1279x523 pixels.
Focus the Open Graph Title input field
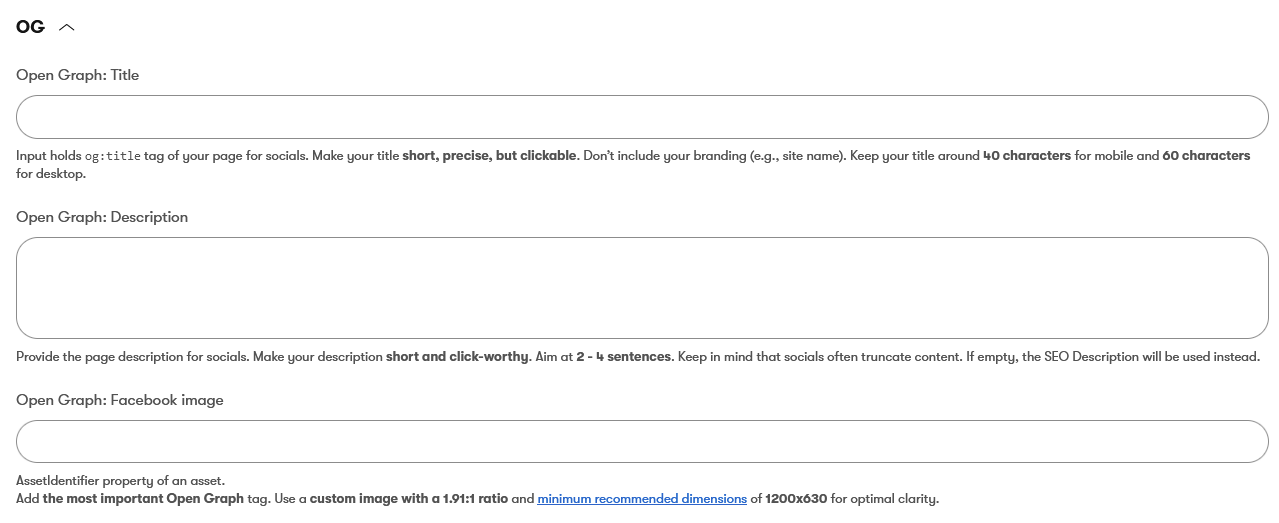[x=642, y=117]
